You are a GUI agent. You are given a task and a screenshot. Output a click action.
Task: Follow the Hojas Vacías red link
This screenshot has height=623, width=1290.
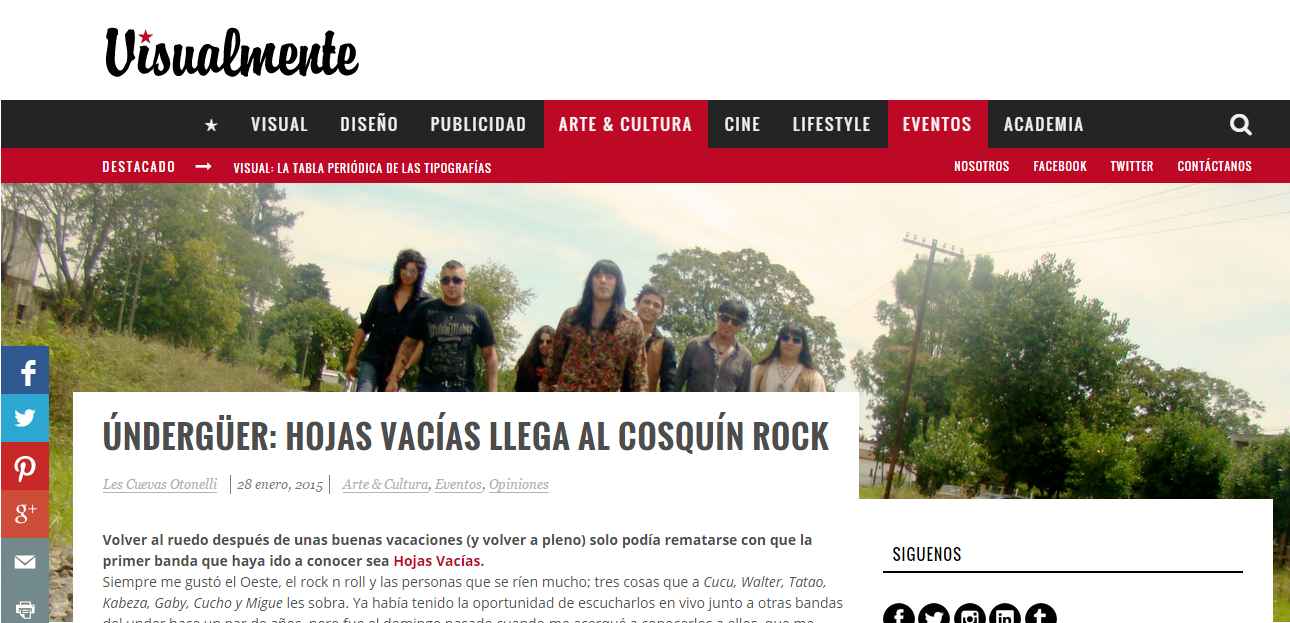coord(437,561)
